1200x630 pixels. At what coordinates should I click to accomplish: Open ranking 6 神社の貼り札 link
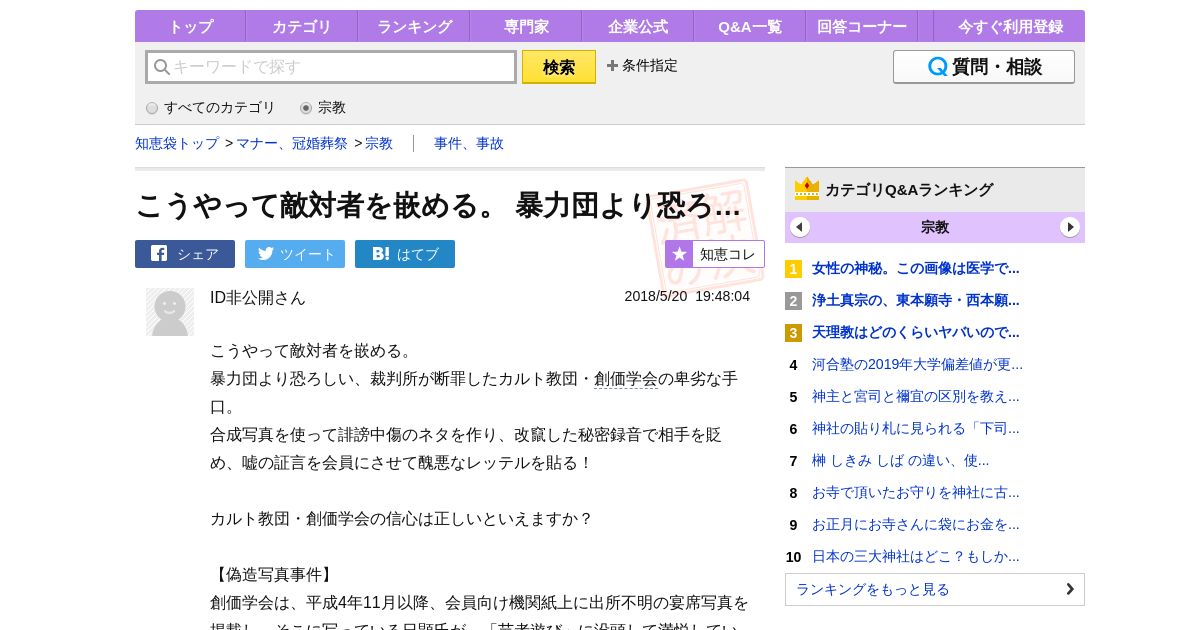coord(916,428)
